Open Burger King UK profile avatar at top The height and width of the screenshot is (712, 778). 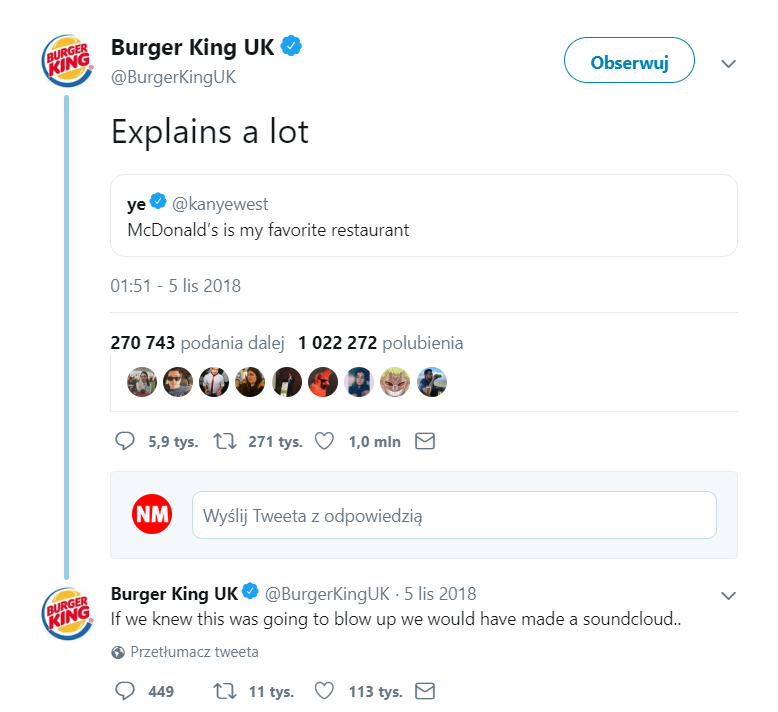[x=66, y=62]
